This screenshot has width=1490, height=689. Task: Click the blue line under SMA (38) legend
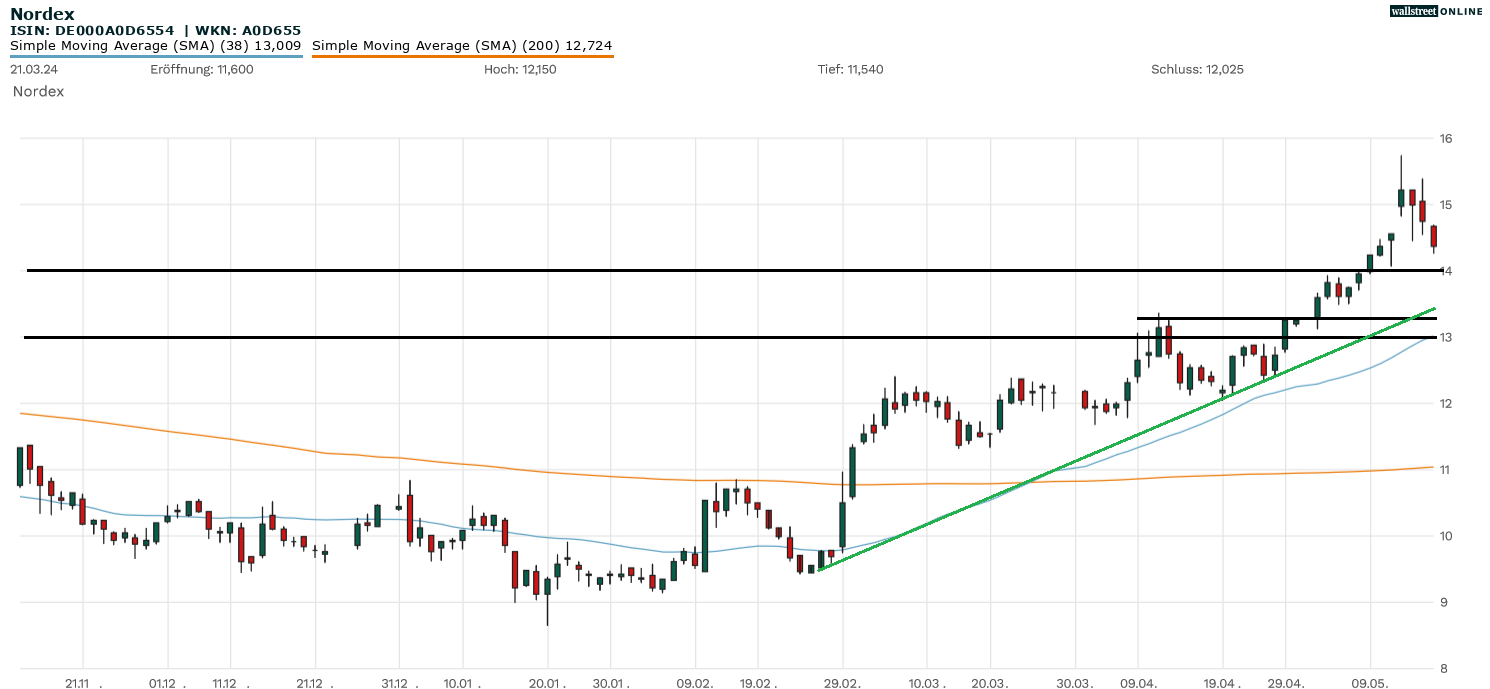pos(155,56)
